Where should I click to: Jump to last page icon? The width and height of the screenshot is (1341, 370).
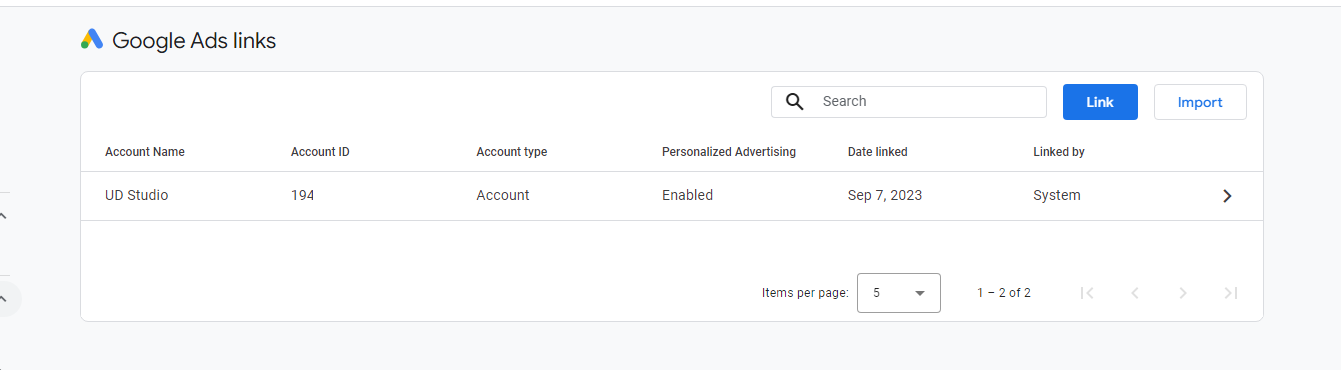point(1231,293)
